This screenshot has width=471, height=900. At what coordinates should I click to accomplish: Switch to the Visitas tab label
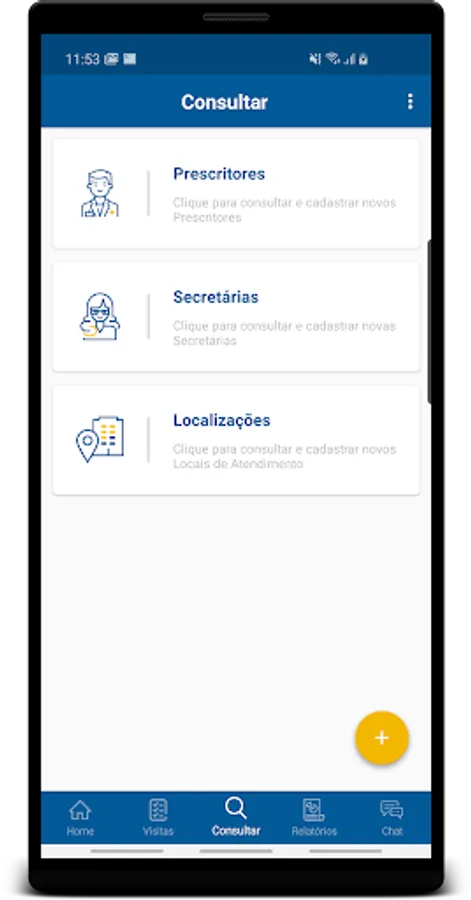tap(158, 831)
